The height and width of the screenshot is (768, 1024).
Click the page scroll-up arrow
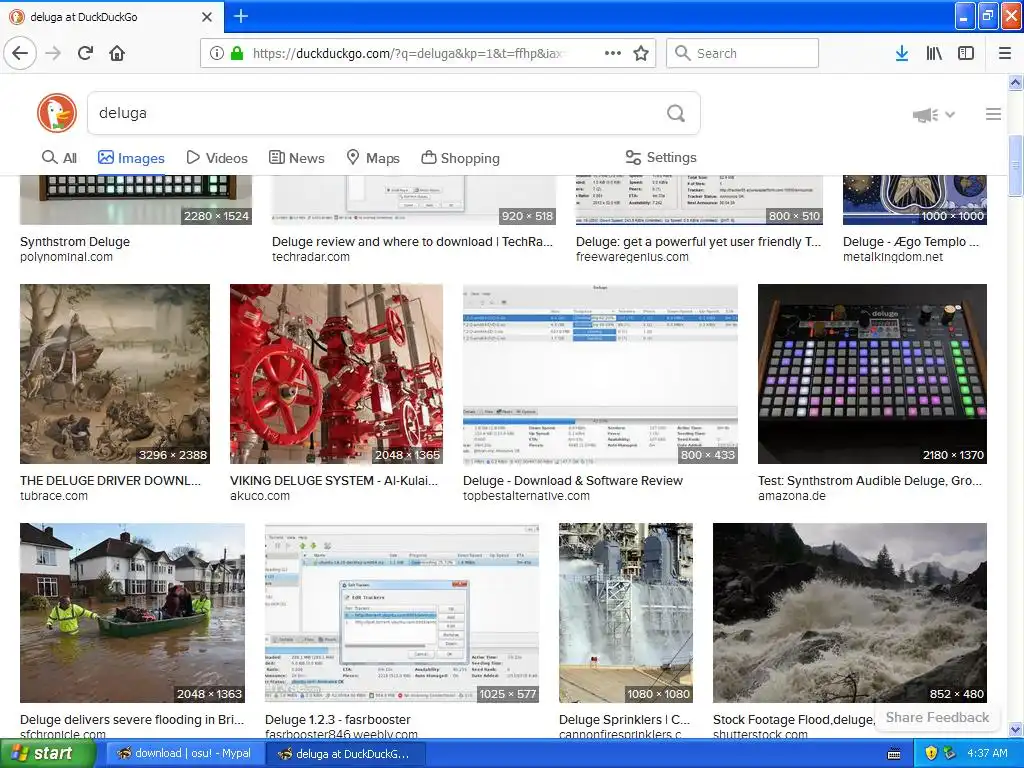click(x=1016, y=82)
